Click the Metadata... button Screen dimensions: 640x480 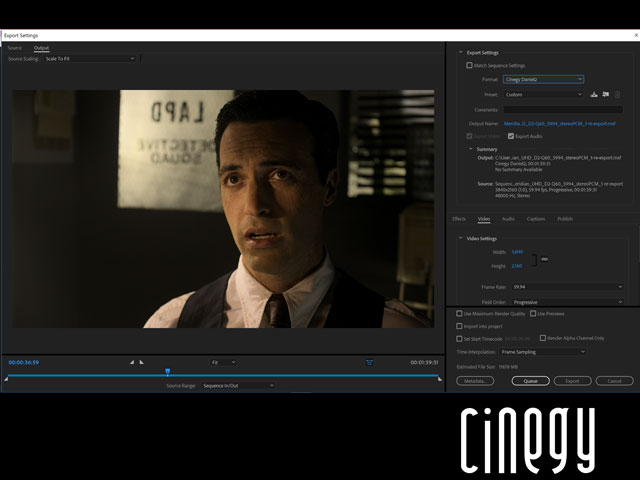click(475, 381)
